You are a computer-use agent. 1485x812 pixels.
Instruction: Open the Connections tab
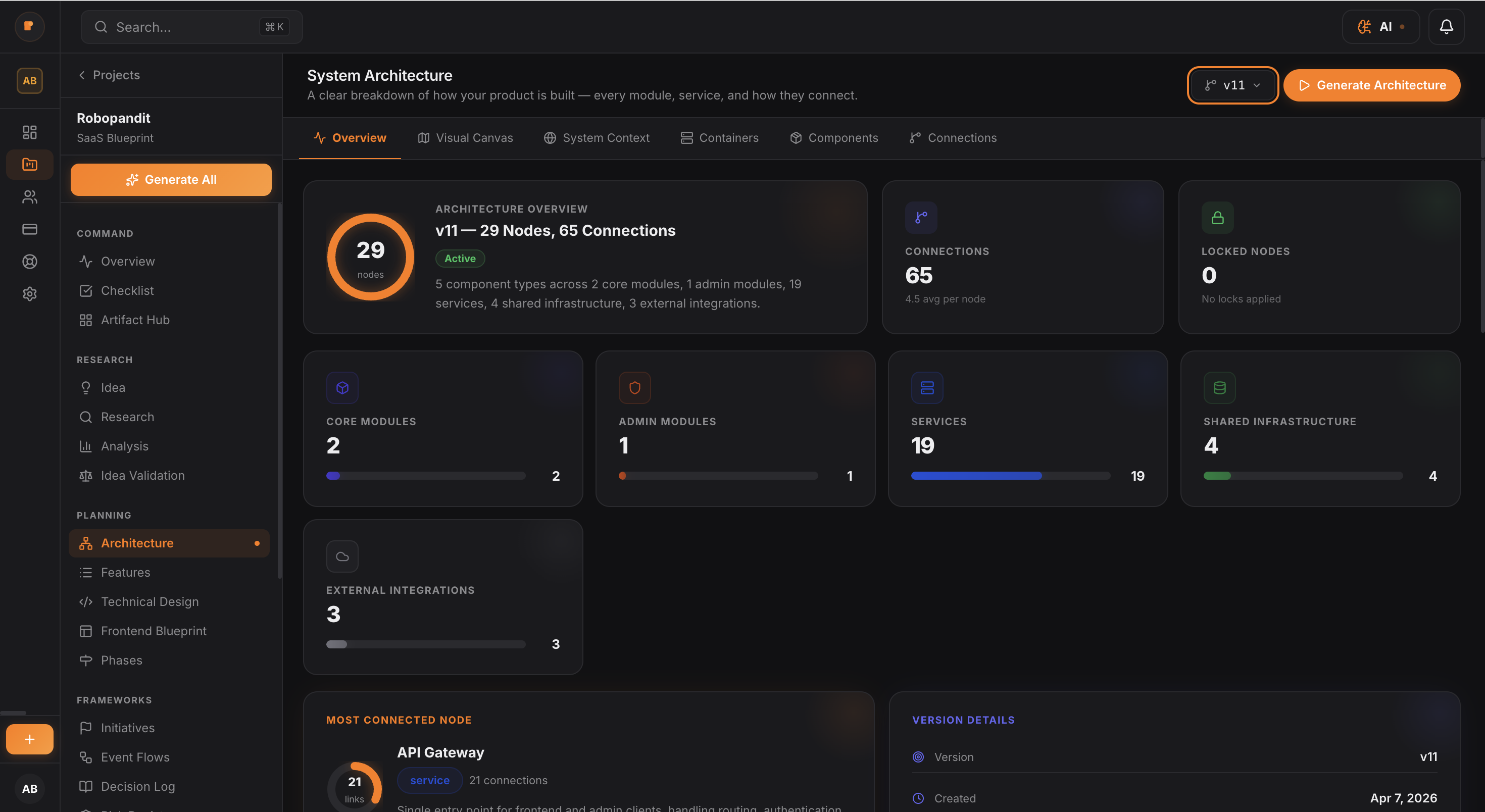coord(953,138)
